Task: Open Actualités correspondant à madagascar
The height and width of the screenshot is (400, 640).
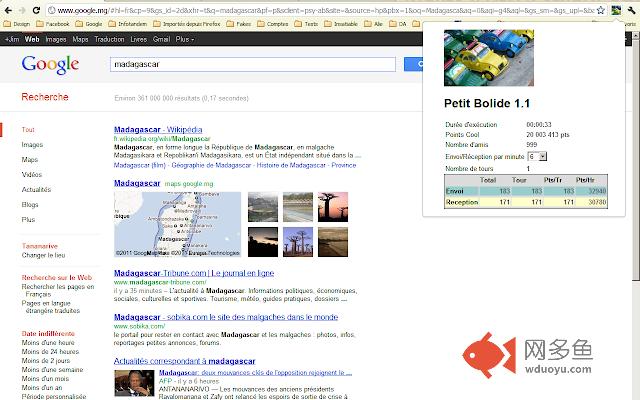Action: [x=184, y=361]
